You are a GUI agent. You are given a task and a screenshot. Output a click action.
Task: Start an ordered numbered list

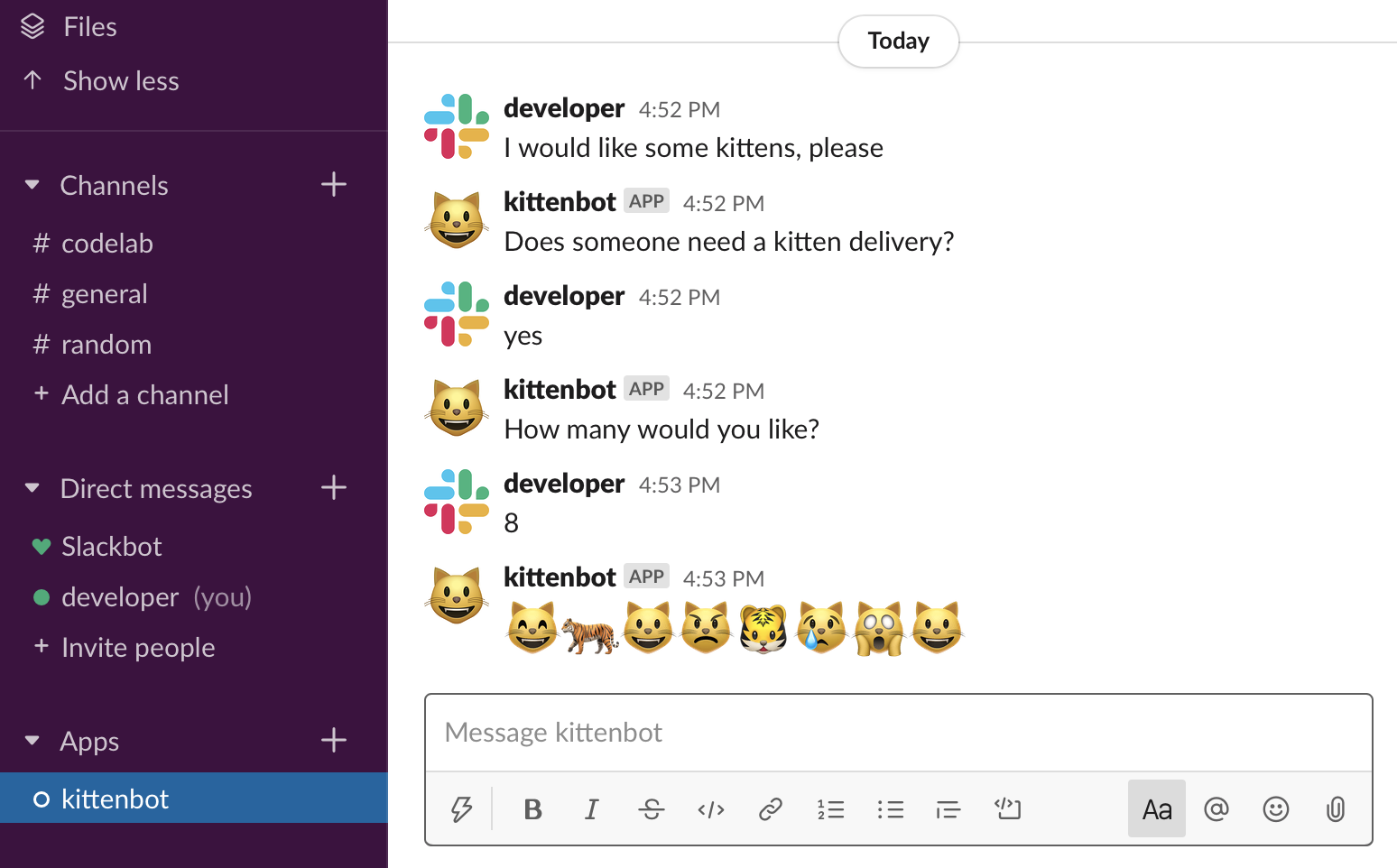tap(830, 809)
